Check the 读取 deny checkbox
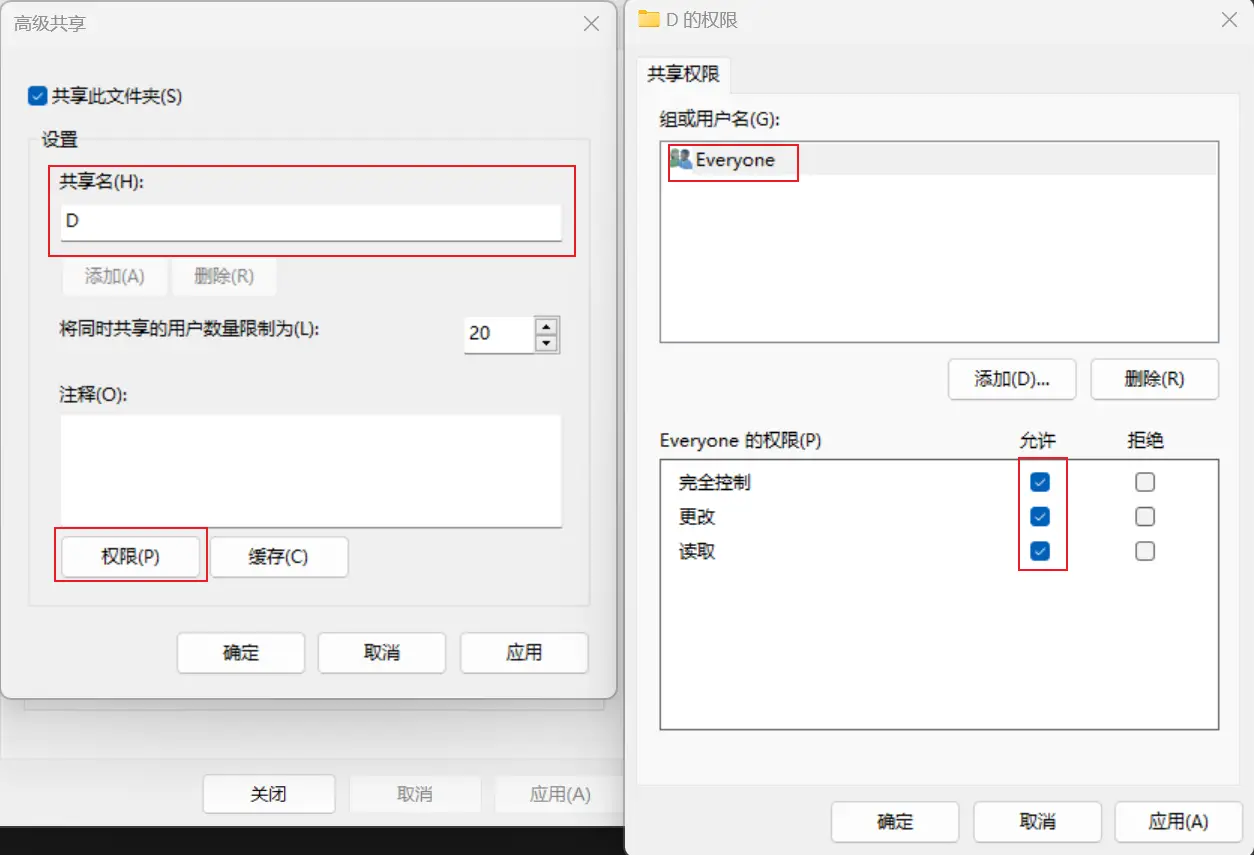Viewport: 1254px width, 855px height. [x=1145, y=551]
